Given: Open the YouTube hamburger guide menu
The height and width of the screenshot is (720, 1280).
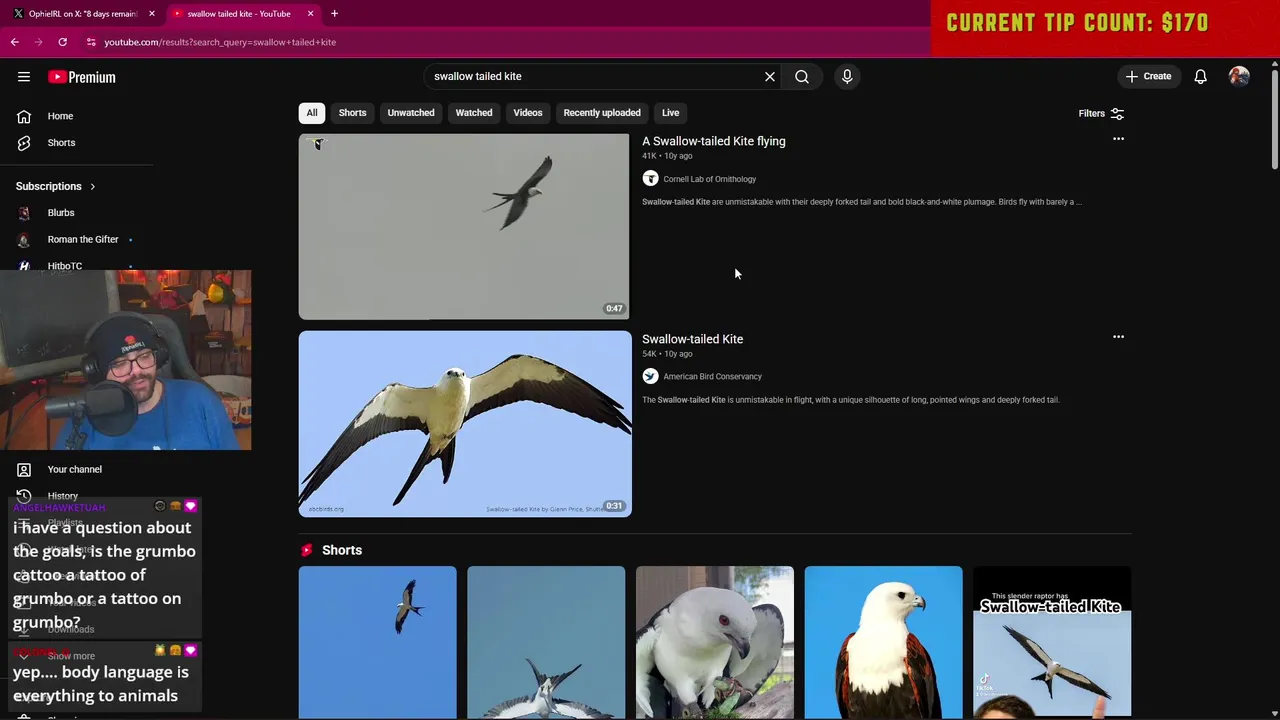Looking at the screenshot, I should pos(24,77).
